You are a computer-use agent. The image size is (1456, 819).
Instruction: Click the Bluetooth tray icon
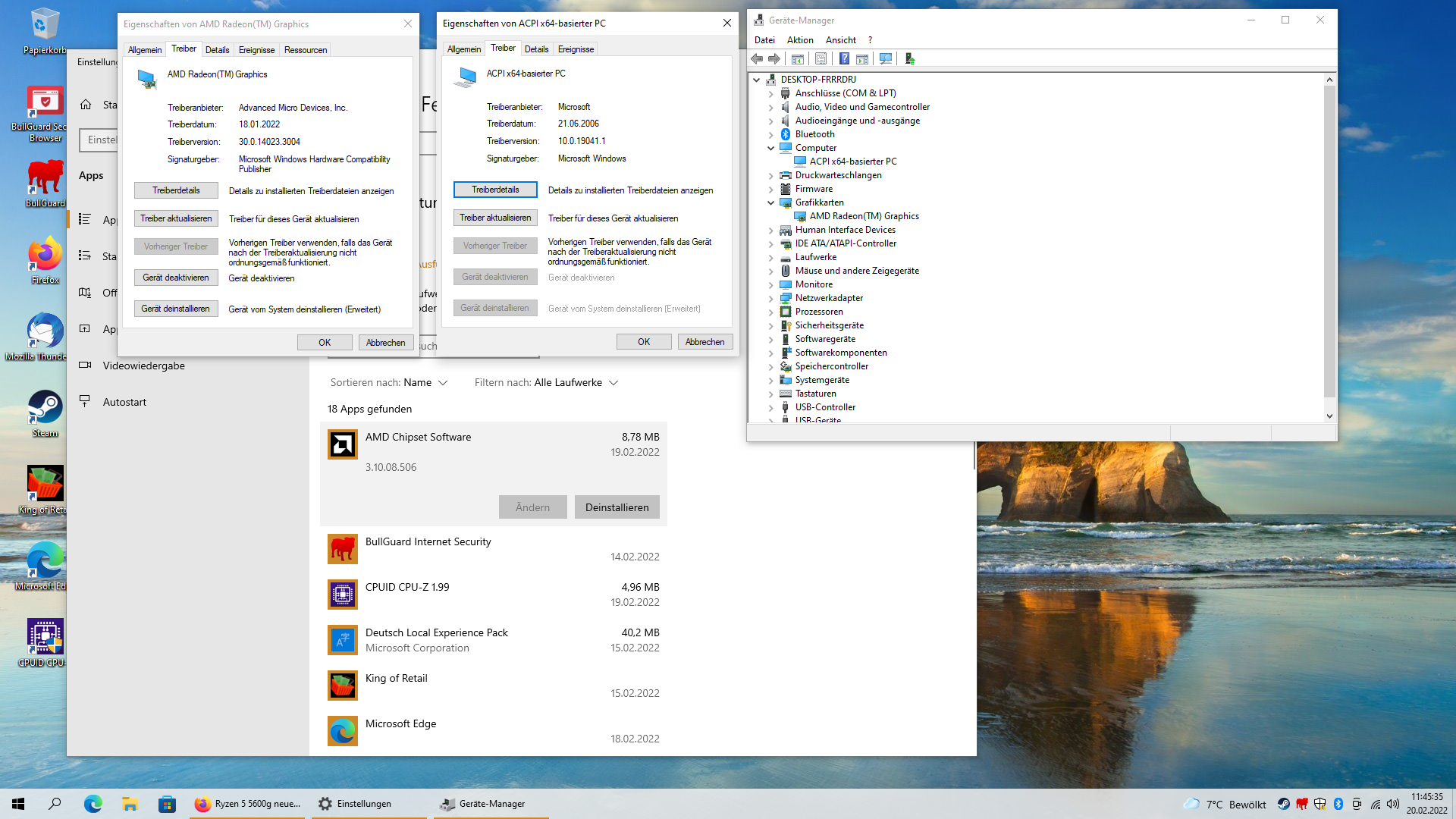[x=1338, y=804]
